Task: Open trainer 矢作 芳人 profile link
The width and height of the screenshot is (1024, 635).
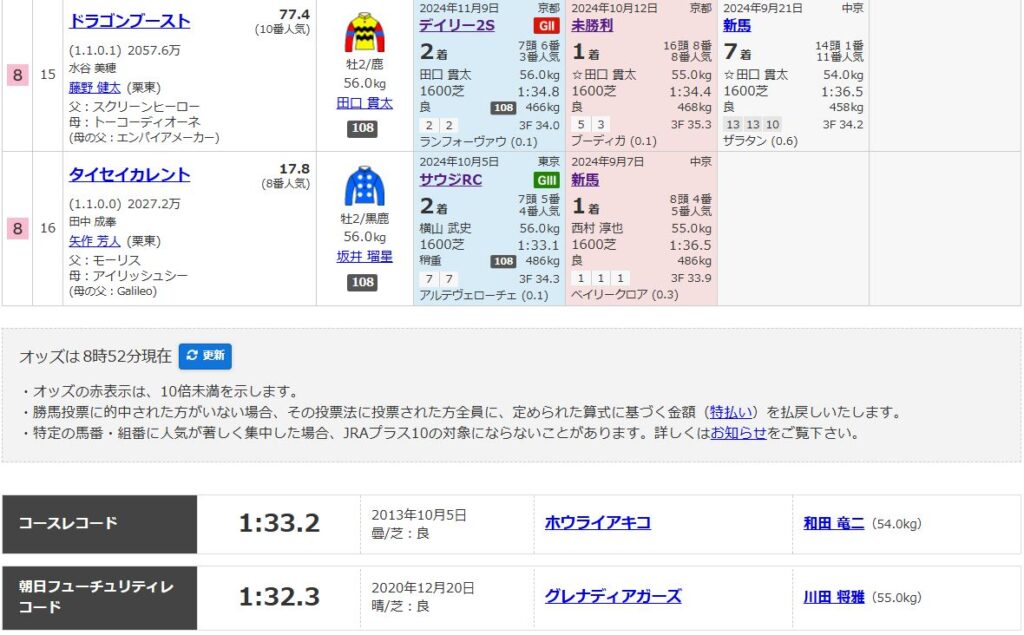Action: (94, 241)
